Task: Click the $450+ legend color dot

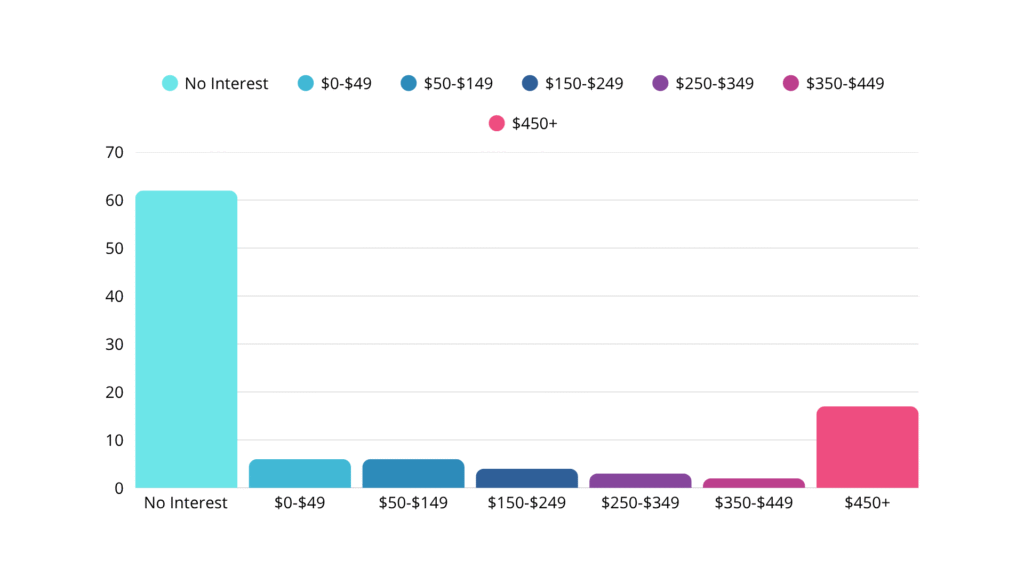Action: pos(496,123)
